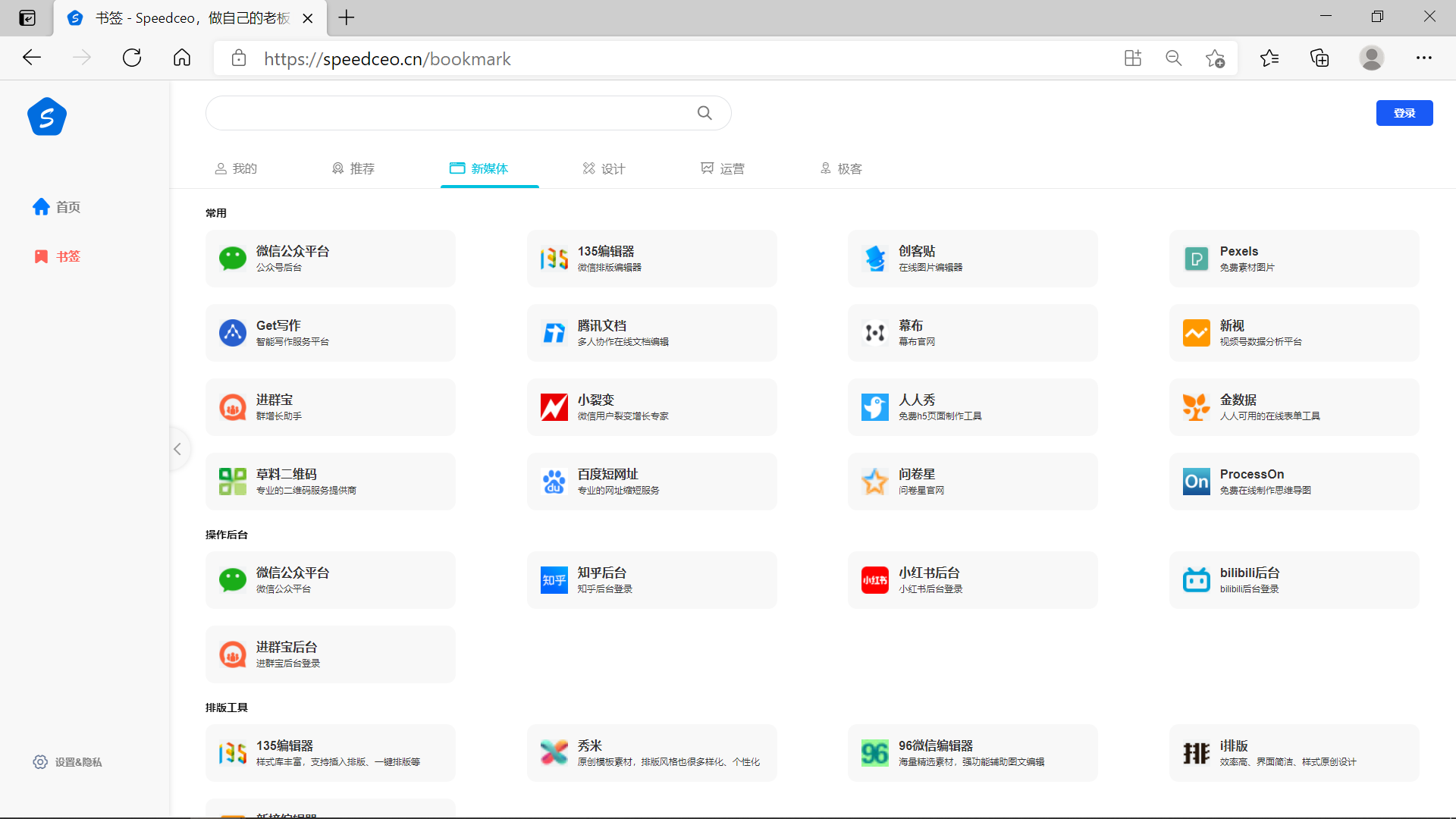
Task: Go to 首页 in the sidebar
Action: [x=57, y=207]
